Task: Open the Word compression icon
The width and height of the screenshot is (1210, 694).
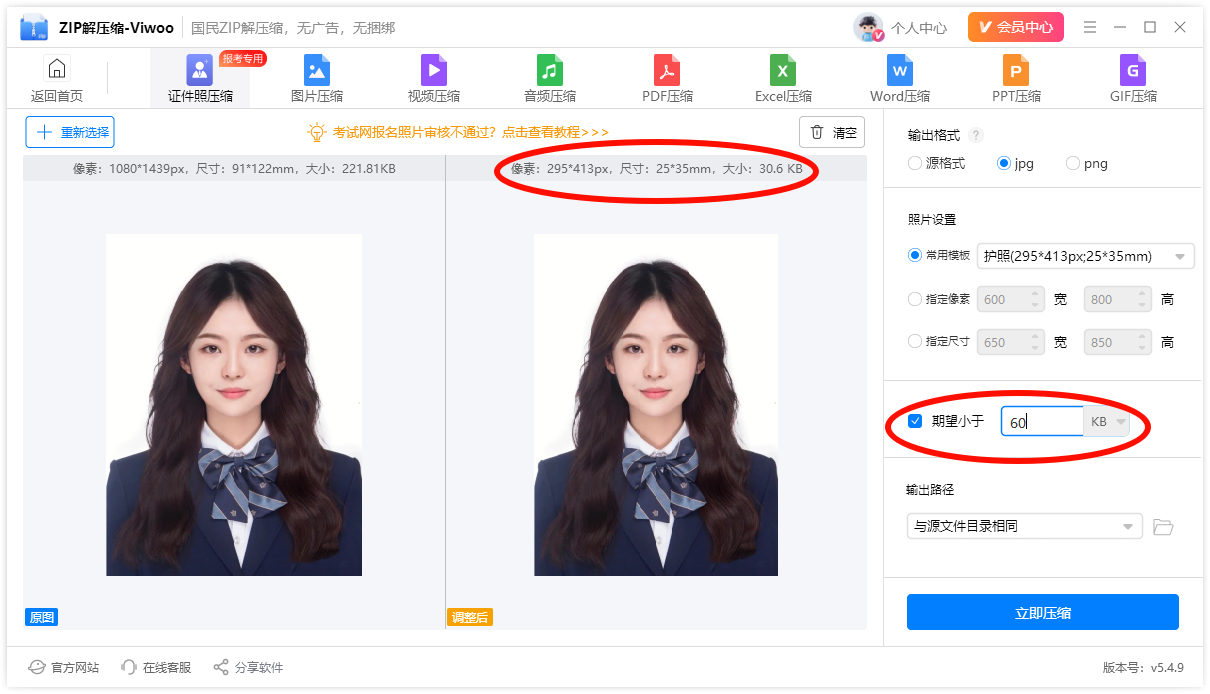Action: tap(900, 70)
